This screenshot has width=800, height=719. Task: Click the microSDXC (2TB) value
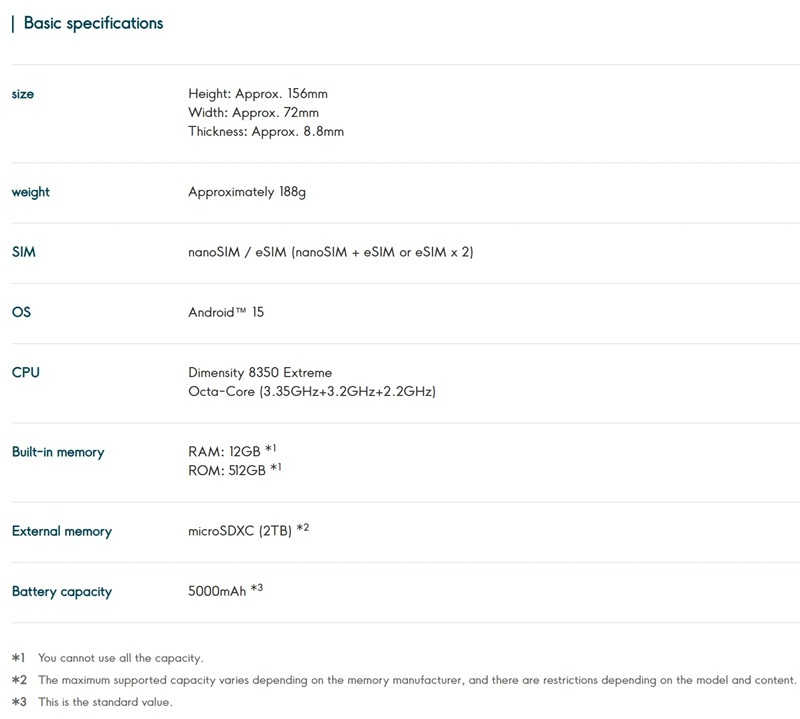tap(240, 531)
